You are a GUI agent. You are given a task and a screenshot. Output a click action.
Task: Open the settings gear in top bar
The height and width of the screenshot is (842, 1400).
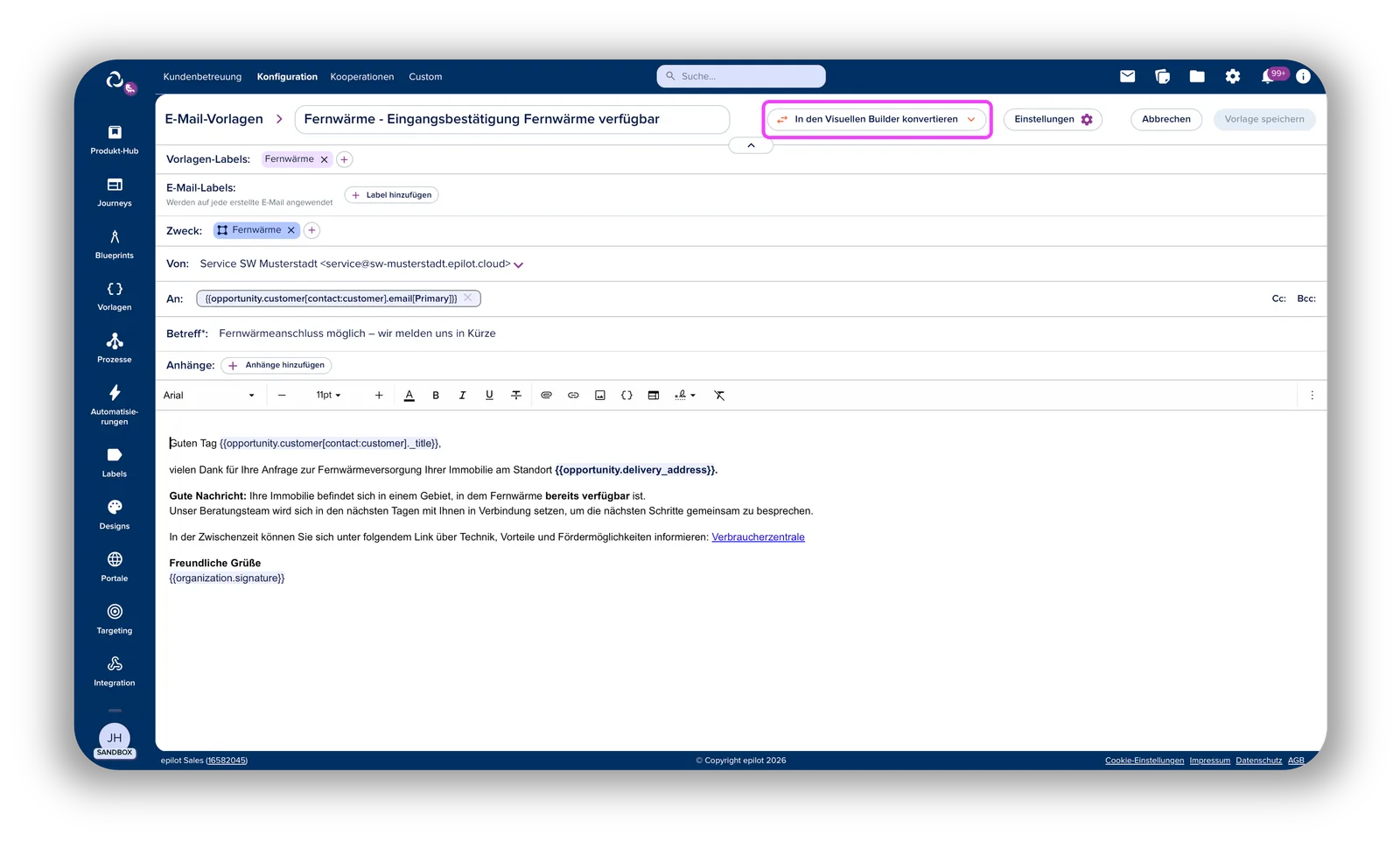point(1233,76)
